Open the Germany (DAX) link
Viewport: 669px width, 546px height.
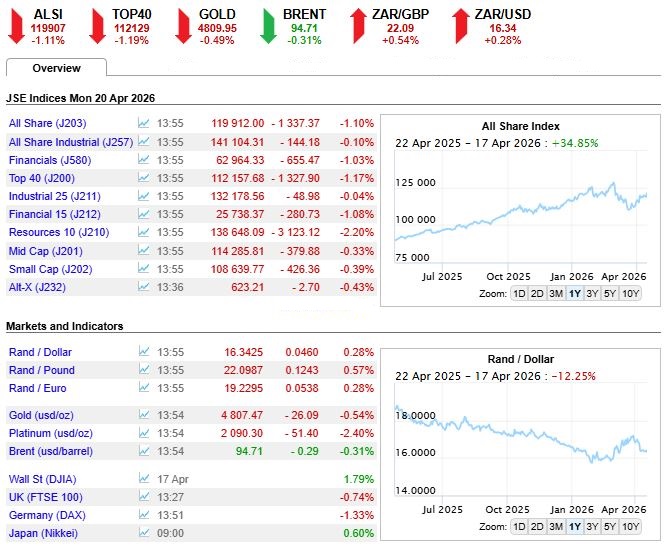[x=47, y=515]
